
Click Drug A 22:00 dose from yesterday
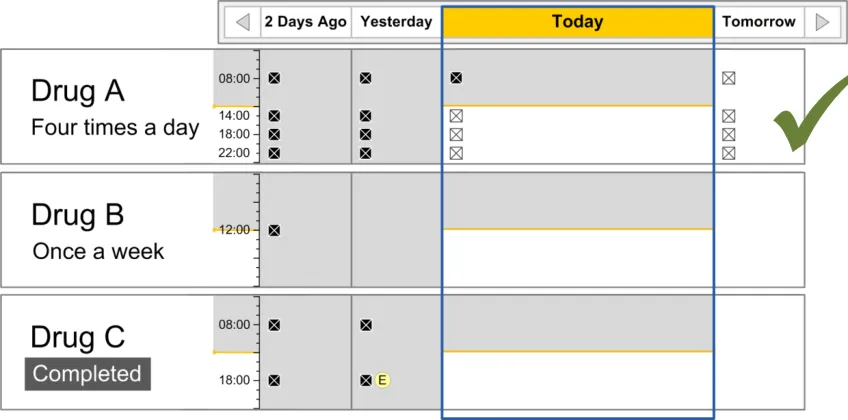click(x=366, y=153)
